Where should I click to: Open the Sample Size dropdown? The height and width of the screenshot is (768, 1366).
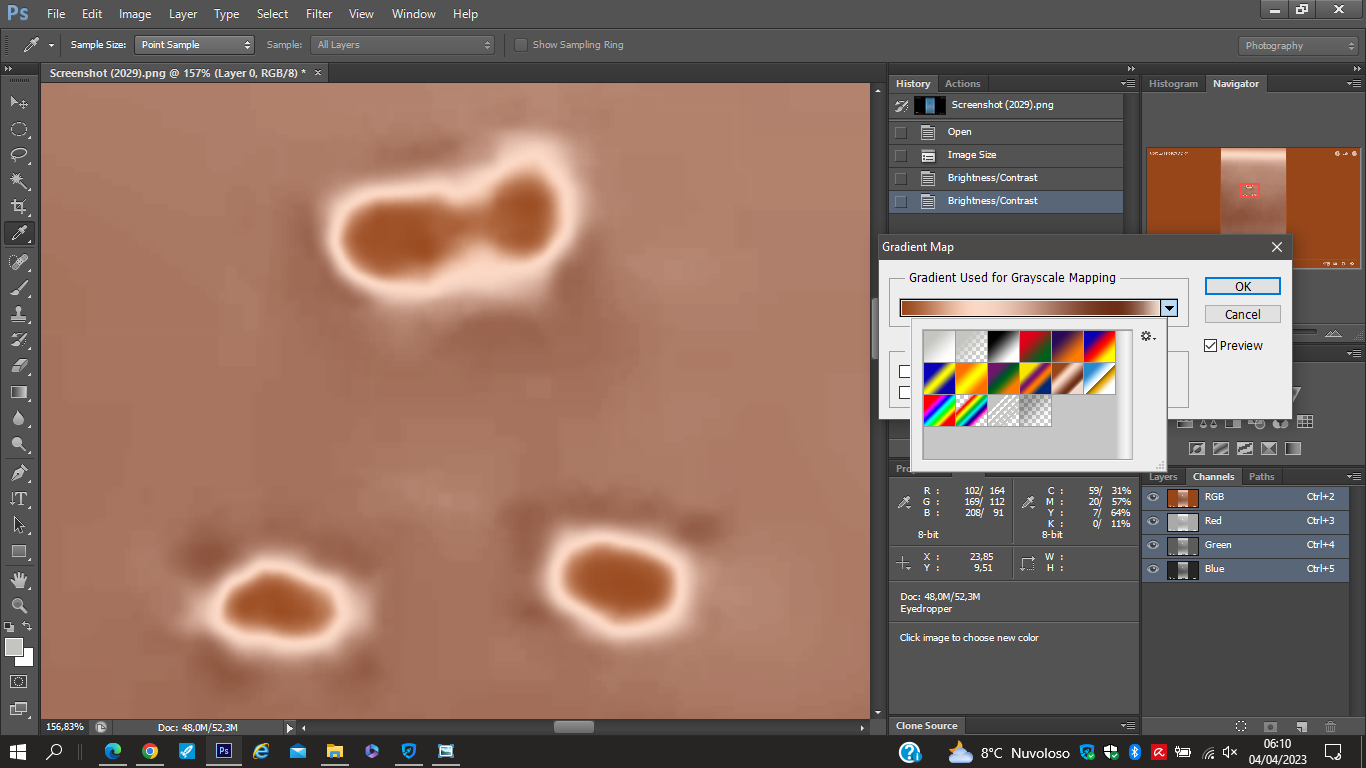click(195, 45)
